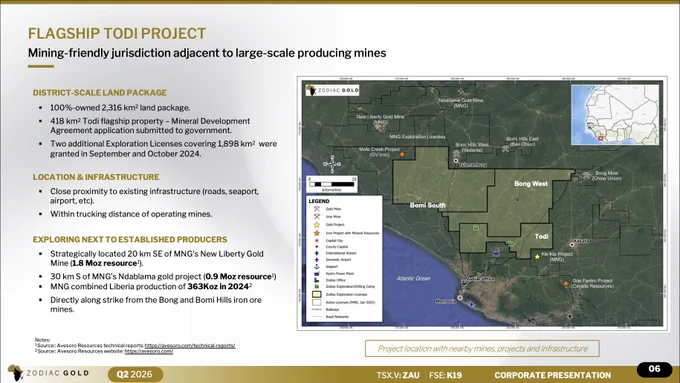Click the orange Iron Project star in legend
Screen dimensions: 680x383
[x=317, y=233]
